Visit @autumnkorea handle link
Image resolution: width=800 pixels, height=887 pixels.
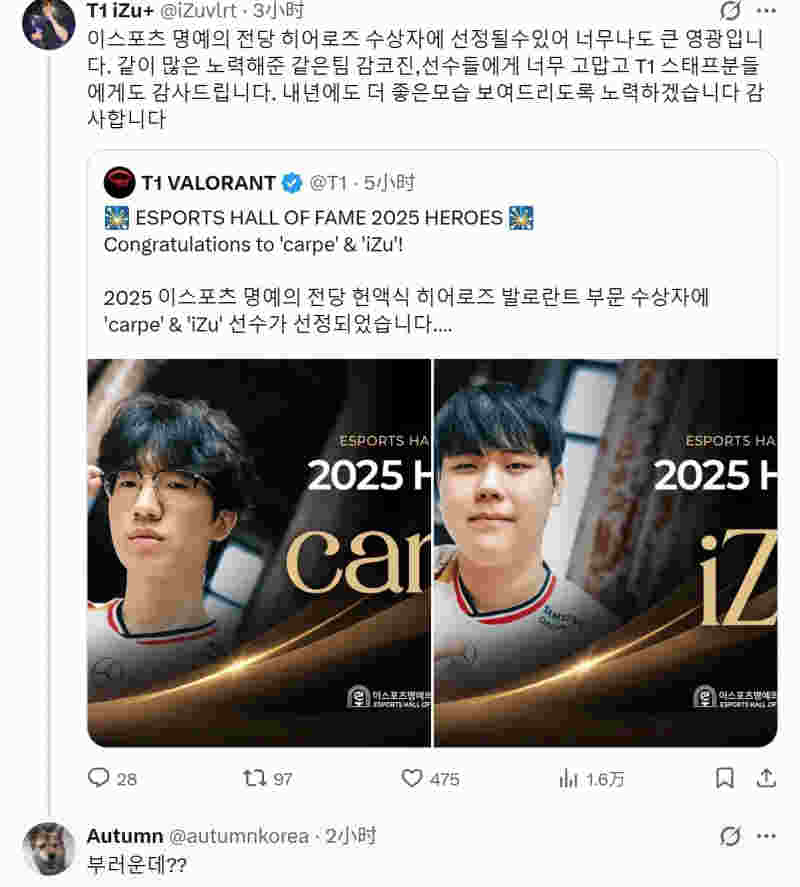pyautogui.click(x=239, y=836)
